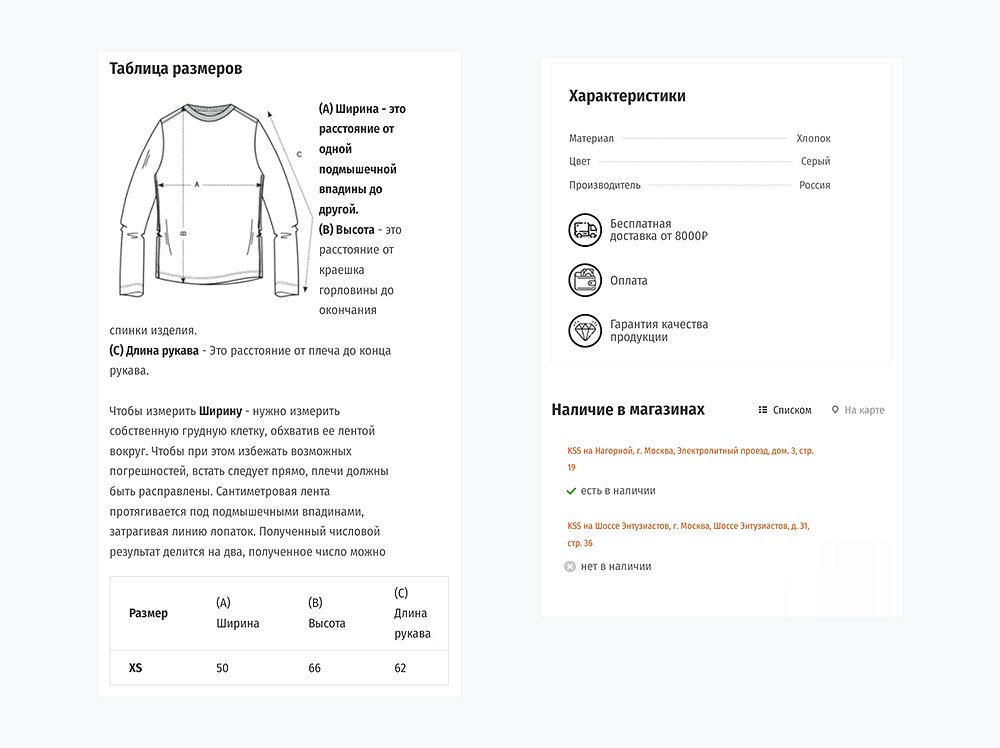1000x748 pixels.
Task: Click the Таблица размеров heading
Action: 175,69
